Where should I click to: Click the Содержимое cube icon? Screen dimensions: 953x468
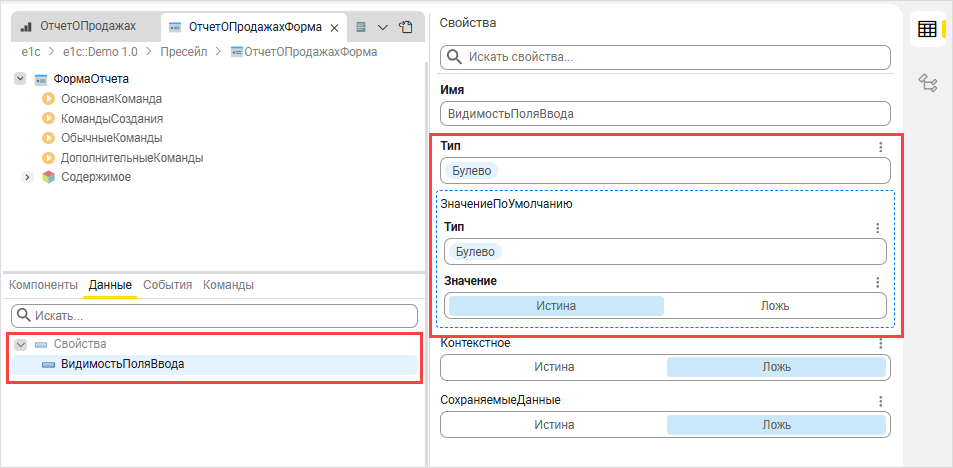click(48, 177)
